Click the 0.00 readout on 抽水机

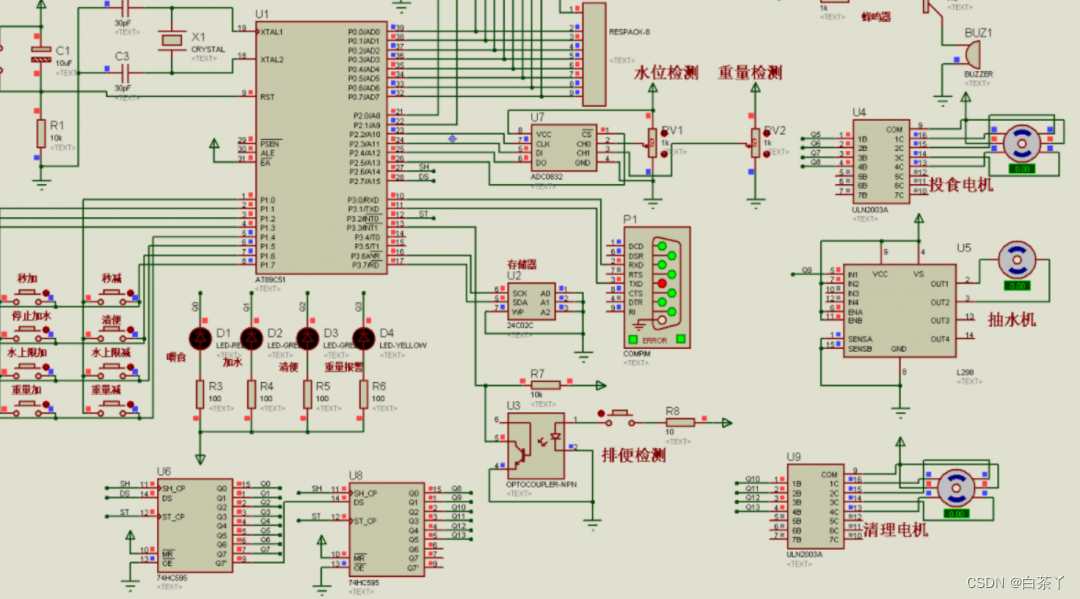(x=1017, y=286)
